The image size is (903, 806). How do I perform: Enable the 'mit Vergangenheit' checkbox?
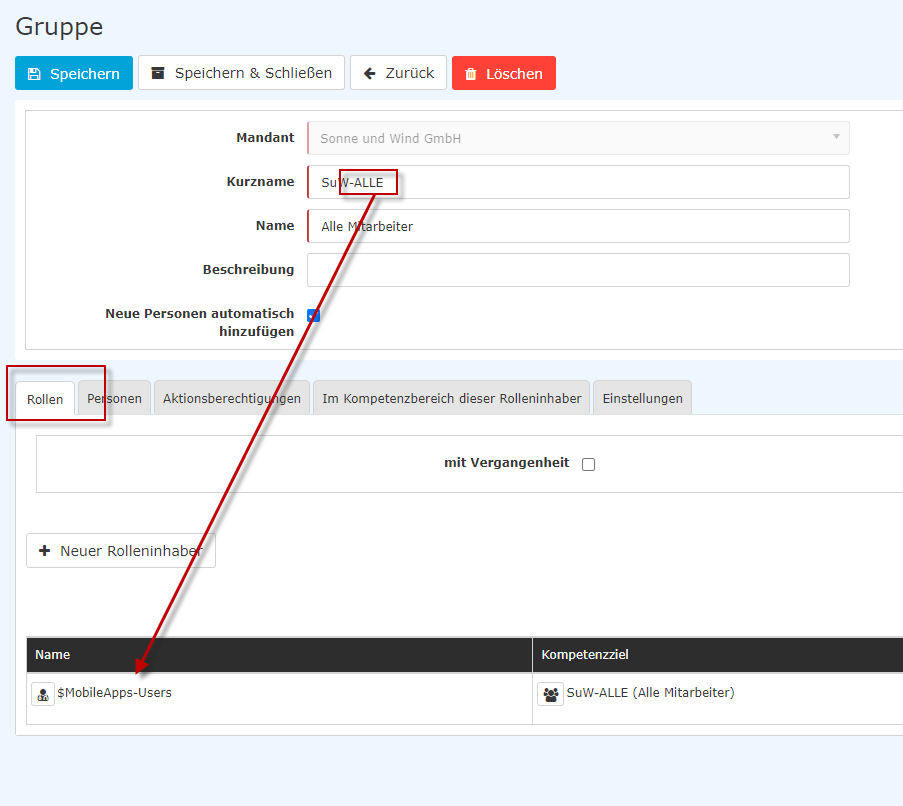click(x=588, y=464)
